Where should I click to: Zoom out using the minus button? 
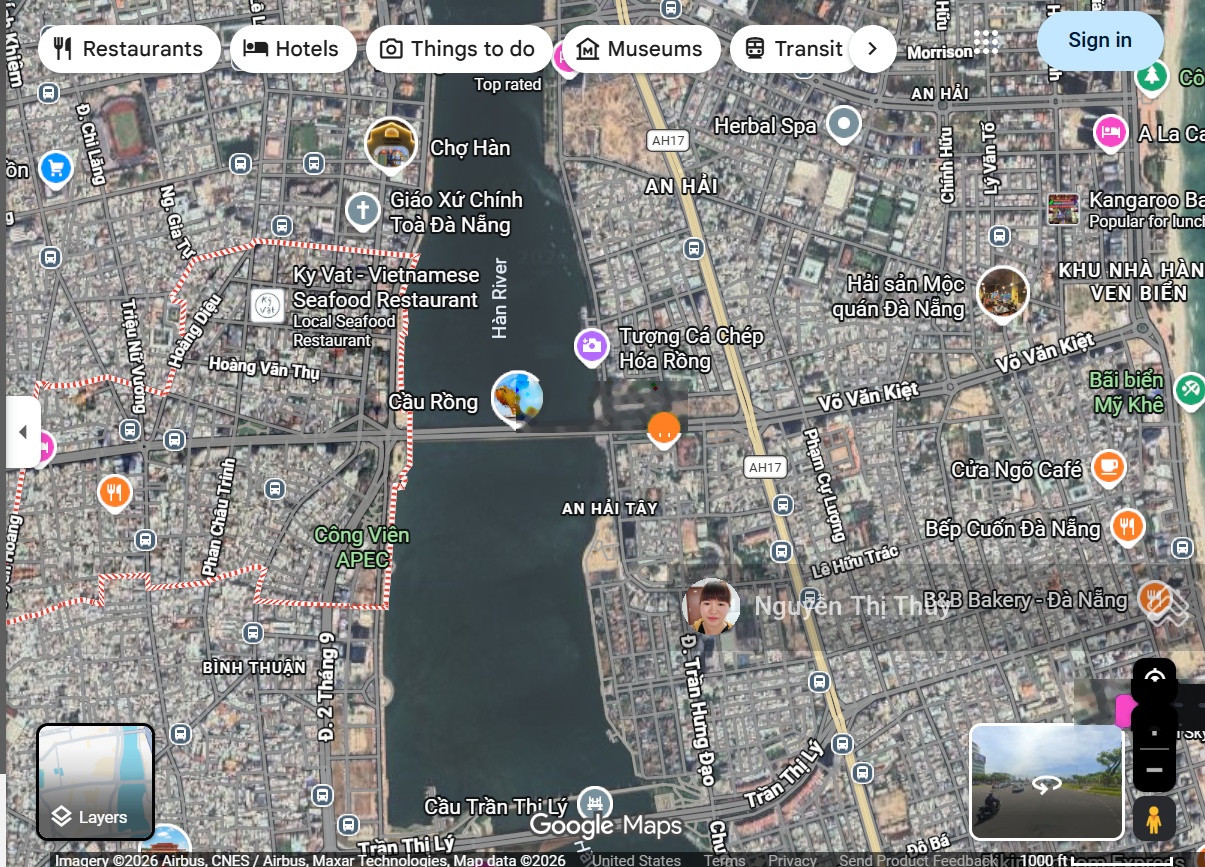point(1154,770)
